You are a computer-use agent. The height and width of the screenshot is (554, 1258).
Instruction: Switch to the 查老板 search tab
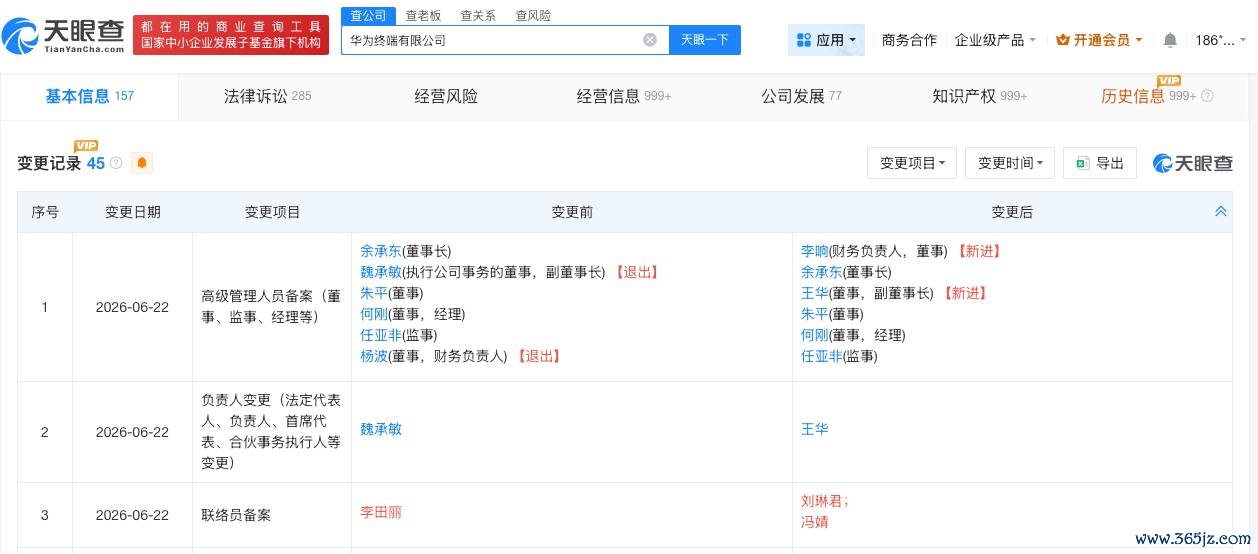tap(423, 15)
